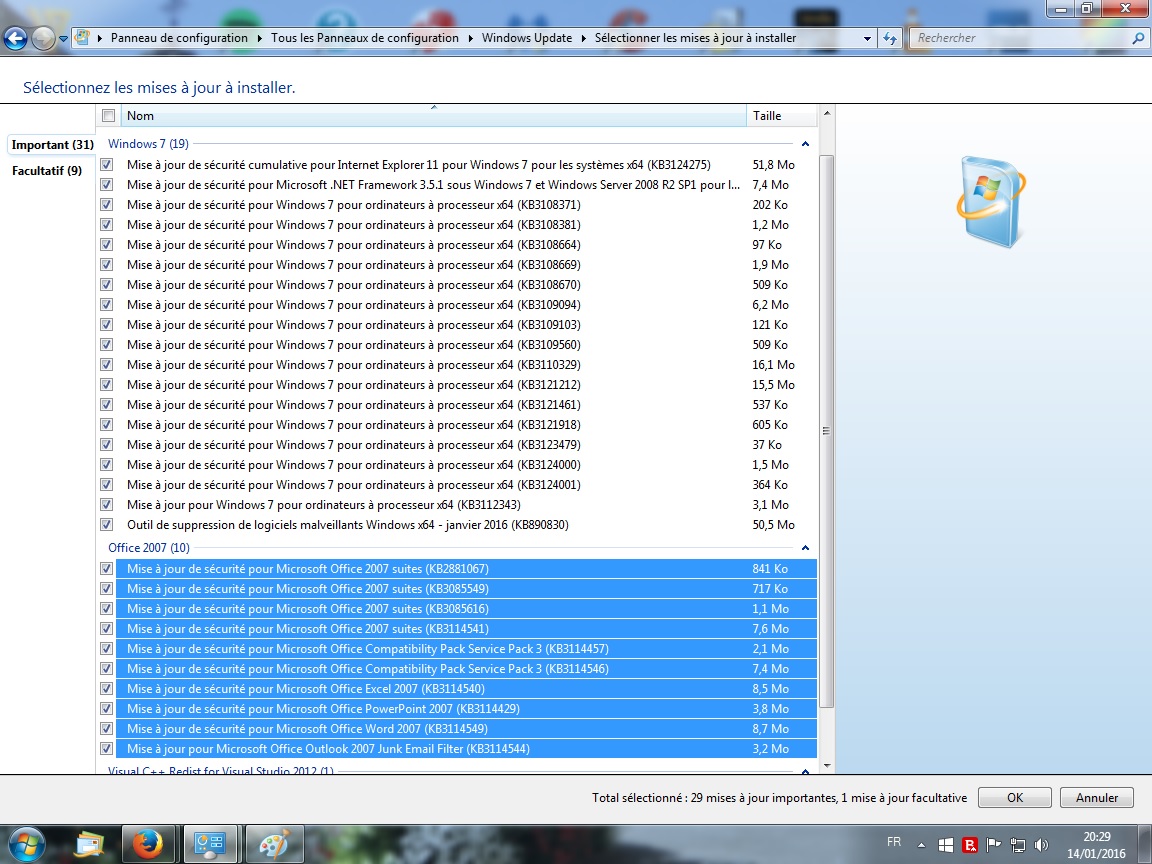The height and width of the screenshot is (864, 1152).
Task: Click the FR language indicator
Action: point(894,842)
